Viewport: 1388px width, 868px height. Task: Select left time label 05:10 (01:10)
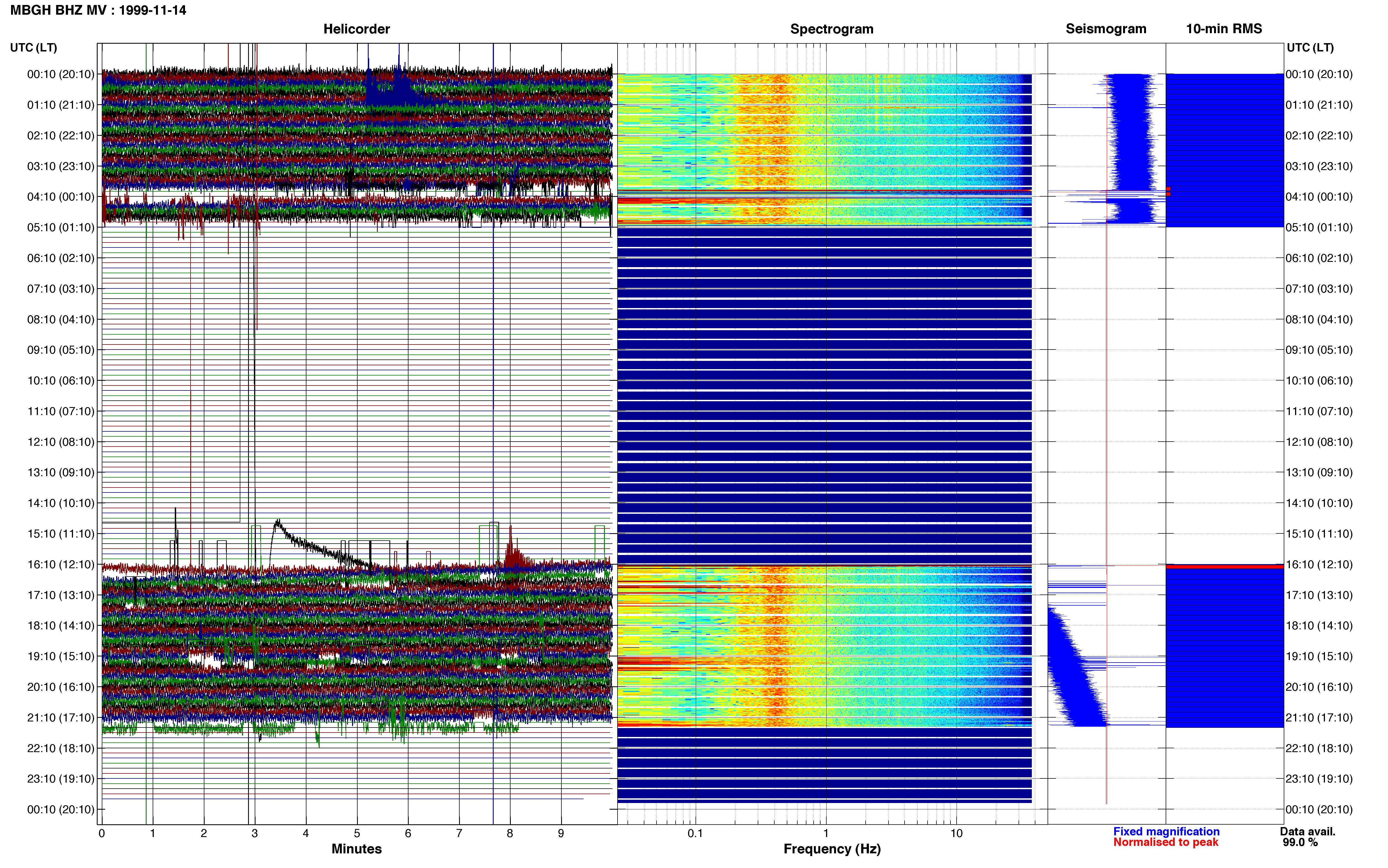61,227
